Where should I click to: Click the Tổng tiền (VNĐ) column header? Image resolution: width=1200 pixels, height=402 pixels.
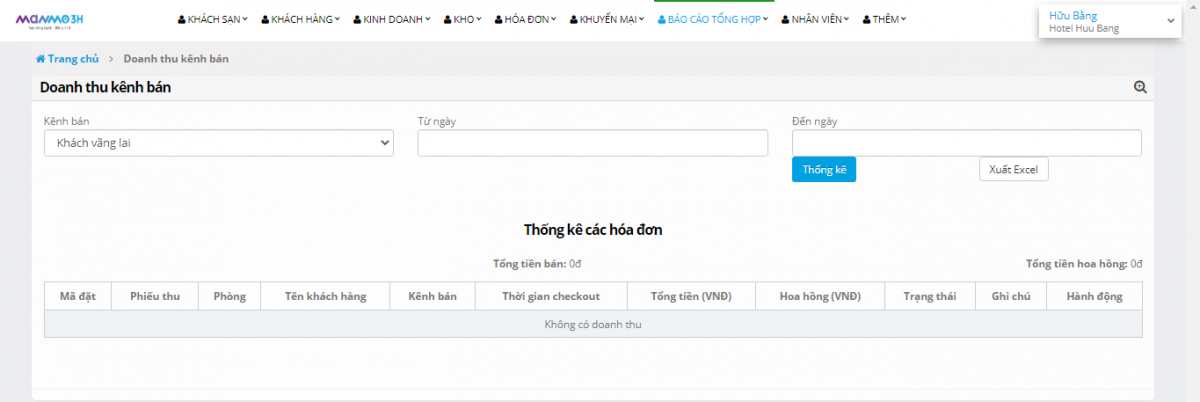pyautogui.click(x=690, y=296)
